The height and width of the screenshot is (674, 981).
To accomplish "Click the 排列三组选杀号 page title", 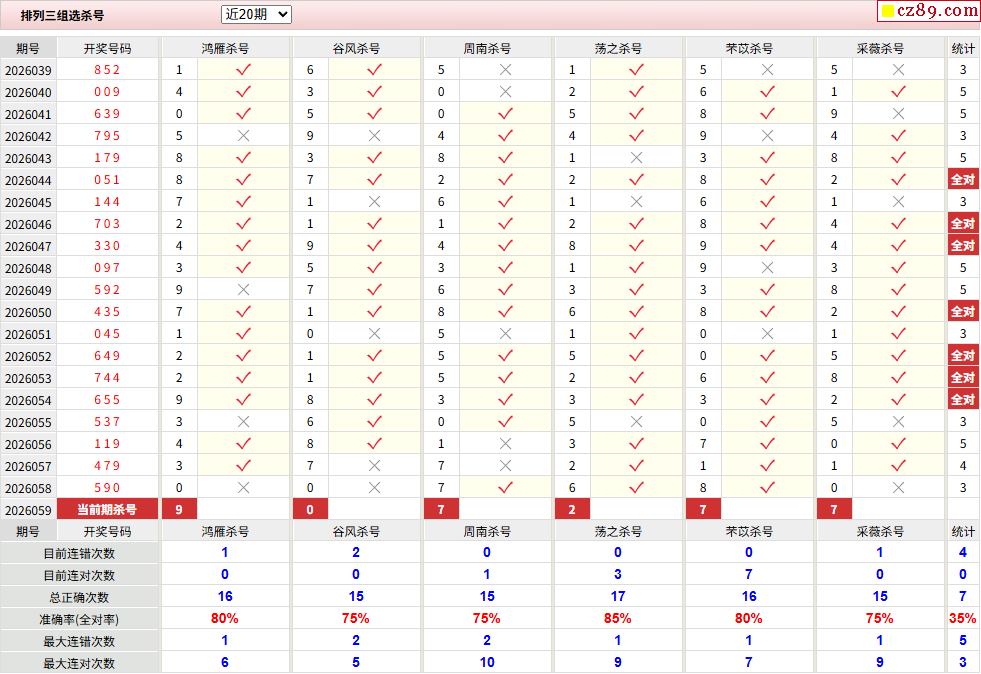I will coord(62,16).
